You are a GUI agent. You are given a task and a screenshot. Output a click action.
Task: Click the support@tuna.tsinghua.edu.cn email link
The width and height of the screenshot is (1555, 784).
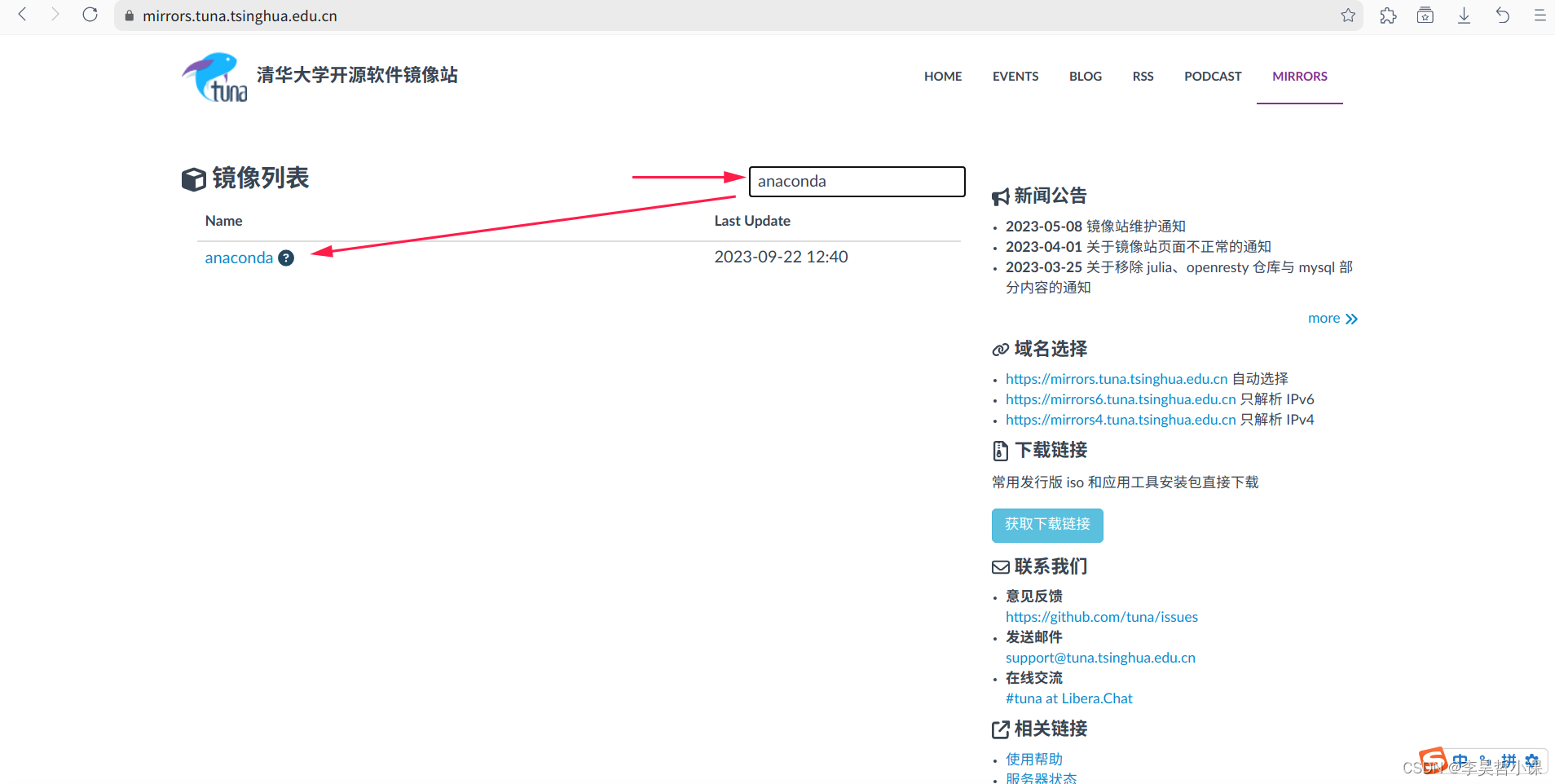[x=1100, y=657]
